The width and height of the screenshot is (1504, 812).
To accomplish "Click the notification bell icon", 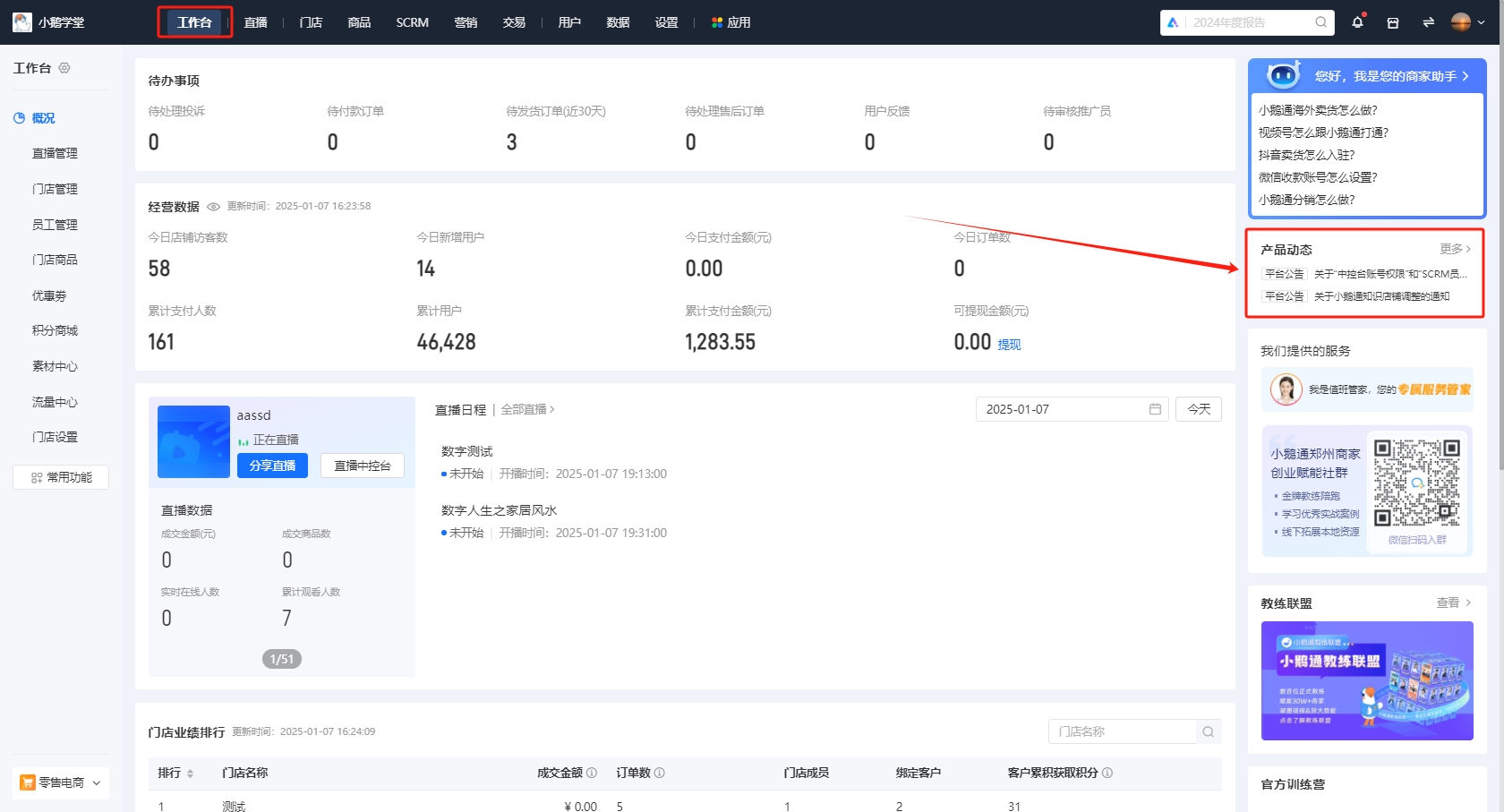I will click(x=1357, y=22).
